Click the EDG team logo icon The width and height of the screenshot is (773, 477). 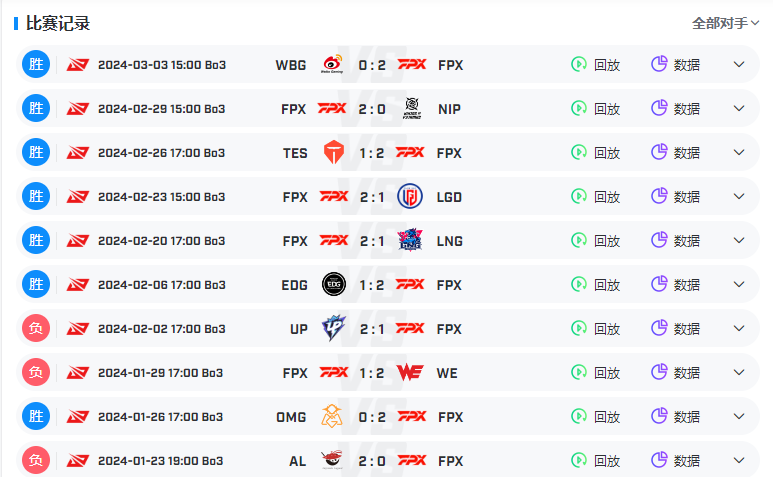[x=334, y=284]
